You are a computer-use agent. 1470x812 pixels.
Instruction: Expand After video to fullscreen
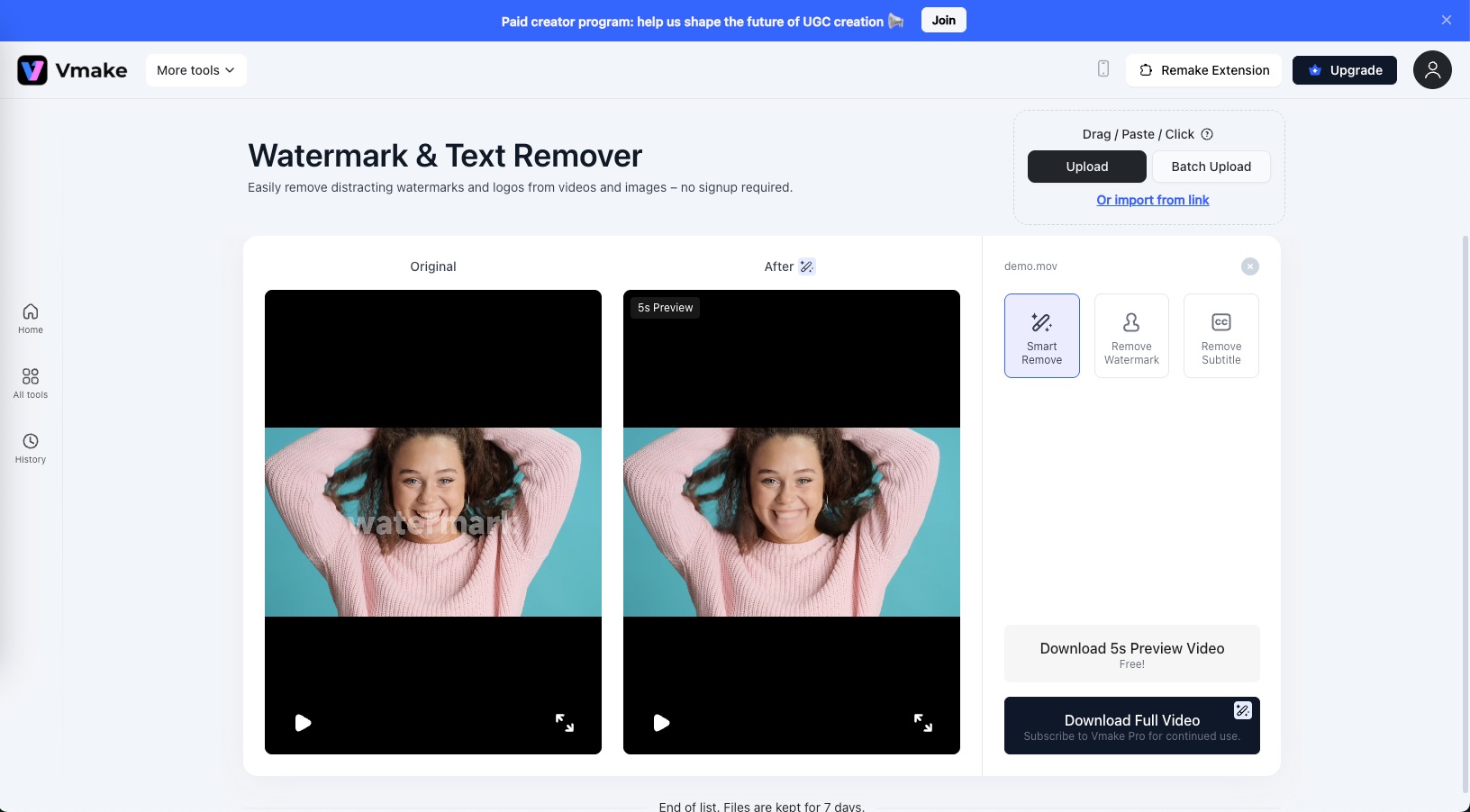click(x=923, y=723)
